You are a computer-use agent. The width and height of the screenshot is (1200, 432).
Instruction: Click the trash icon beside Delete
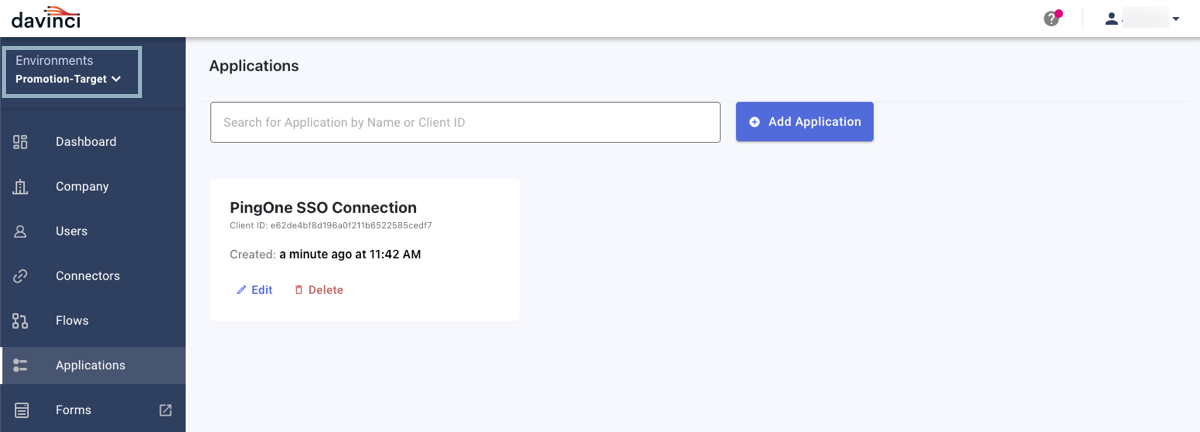coord(298,290)
